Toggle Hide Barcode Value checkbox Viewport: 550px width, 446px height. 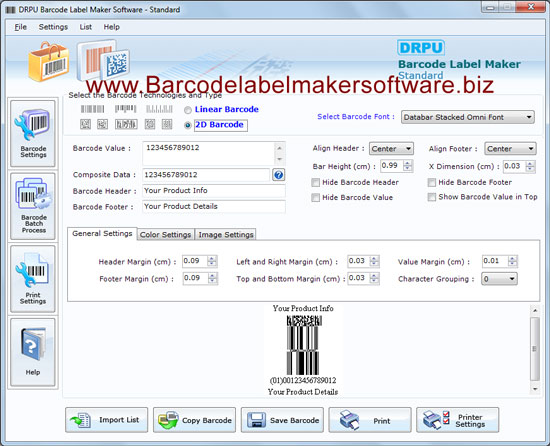click(316, 197)
